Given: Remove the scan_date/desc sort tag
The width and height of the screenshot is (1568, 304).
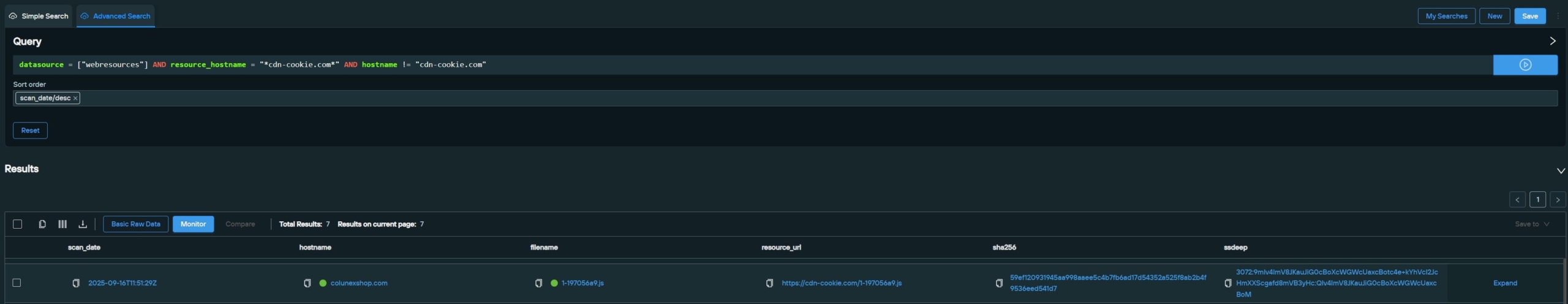Looking at the screenshot, I should [75, 98].
